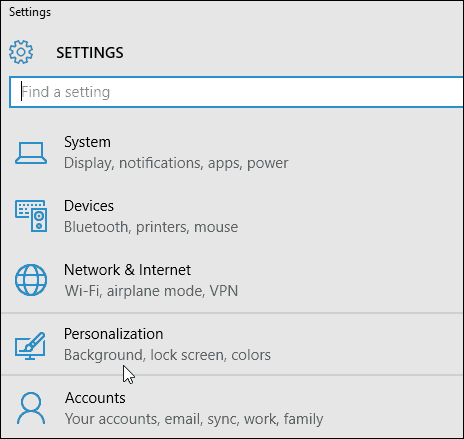Open the System category title
The height and width of the screenshot is (439, 464).
(x=87, y=142)
